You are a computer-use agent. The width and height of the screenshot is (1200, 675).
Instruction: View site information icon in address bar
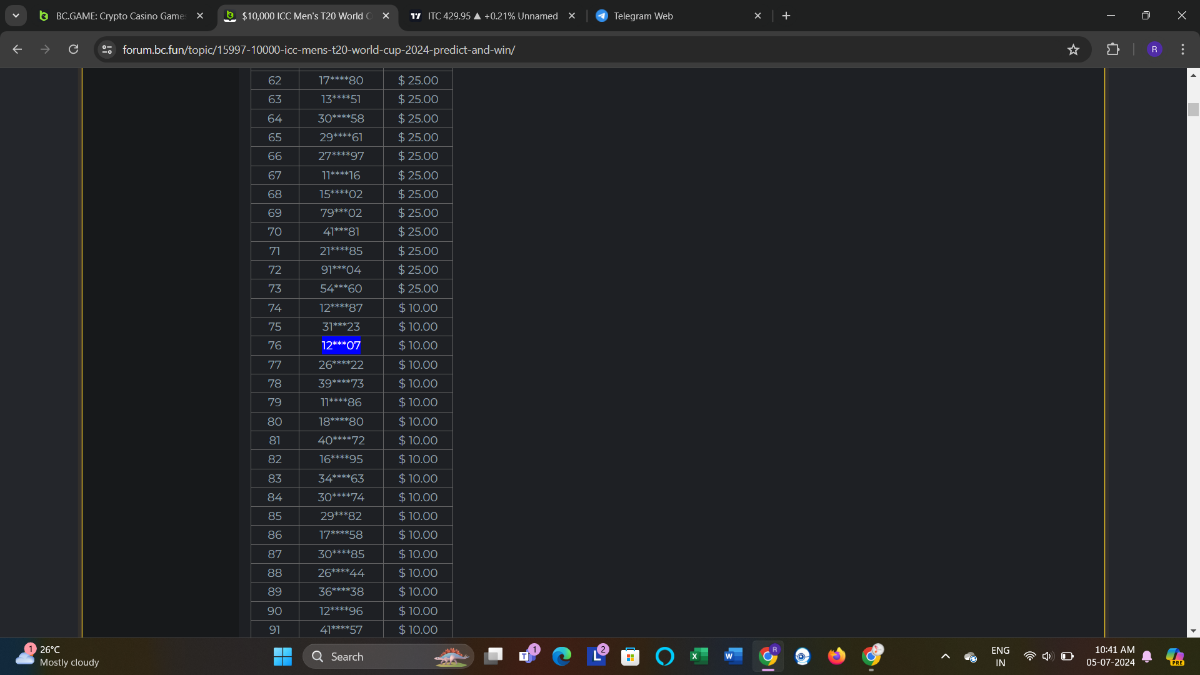108,49
